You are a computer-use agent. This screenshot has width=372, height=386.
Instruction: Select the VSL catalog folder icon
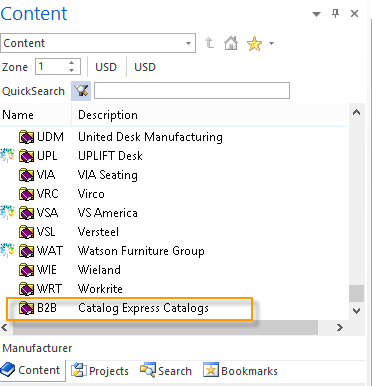point(26,232)
